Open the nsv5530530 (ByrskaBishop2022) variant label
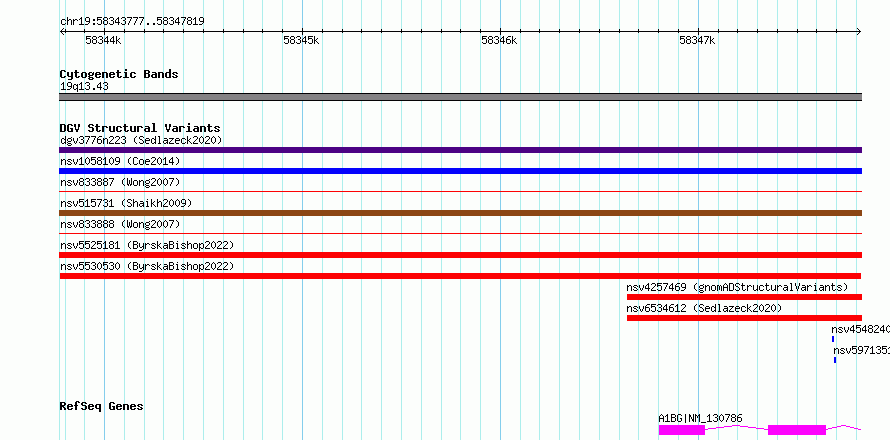Viewport: 890px width, 440px height. point(147,266)
